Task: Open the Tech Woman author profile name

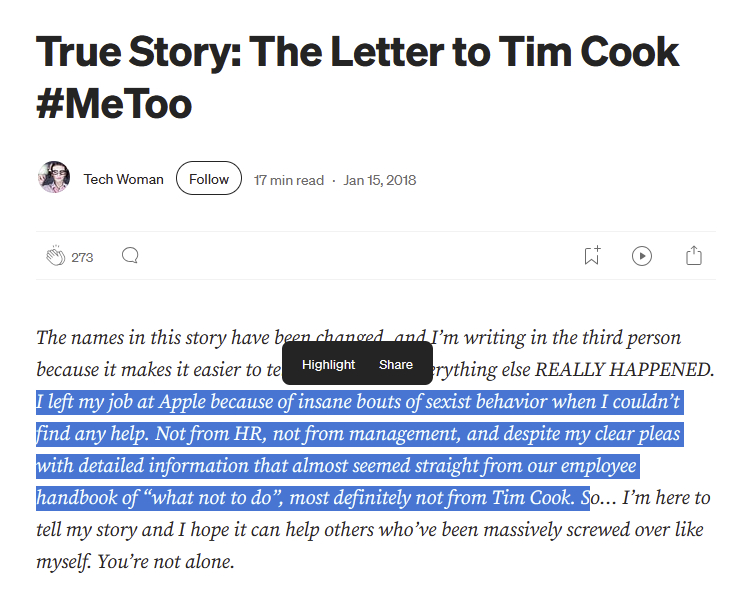Action: pos(123,180)
